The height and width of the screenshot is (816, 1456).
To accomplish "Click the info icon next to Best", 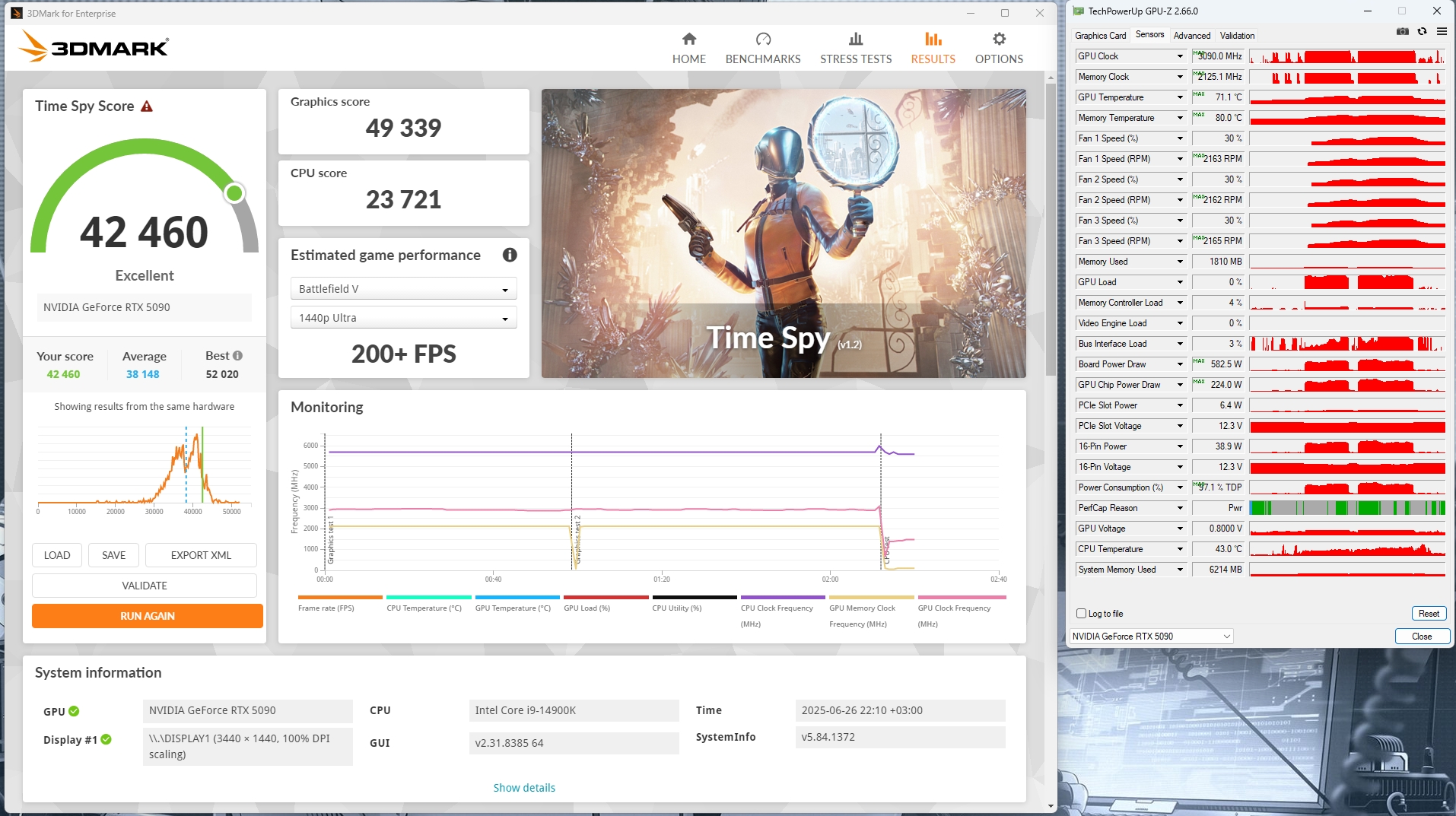I will 238,356.
